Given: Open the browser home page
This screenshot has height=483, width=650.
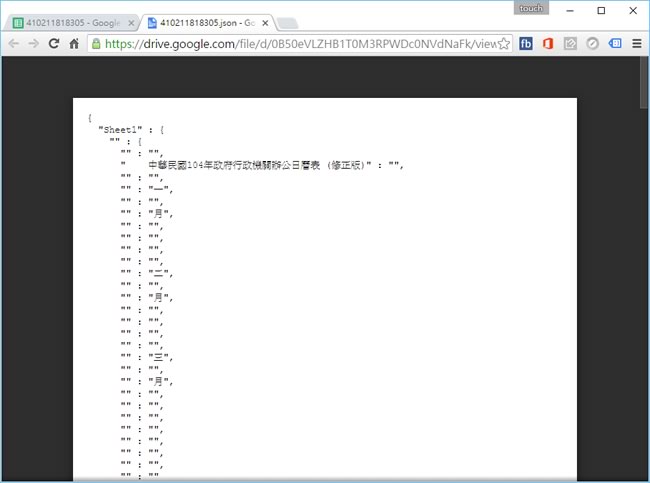Looking at the screenshot, I should click(x=74, y=43).
